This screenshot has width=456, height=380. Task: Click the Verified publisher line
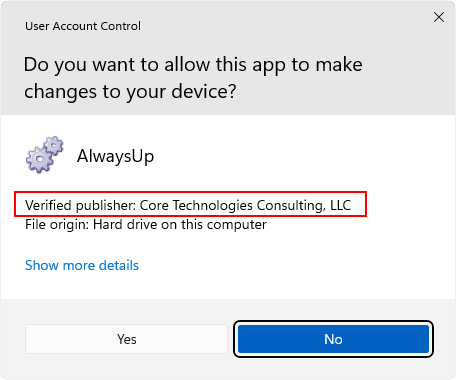click(x=188, y=205)
